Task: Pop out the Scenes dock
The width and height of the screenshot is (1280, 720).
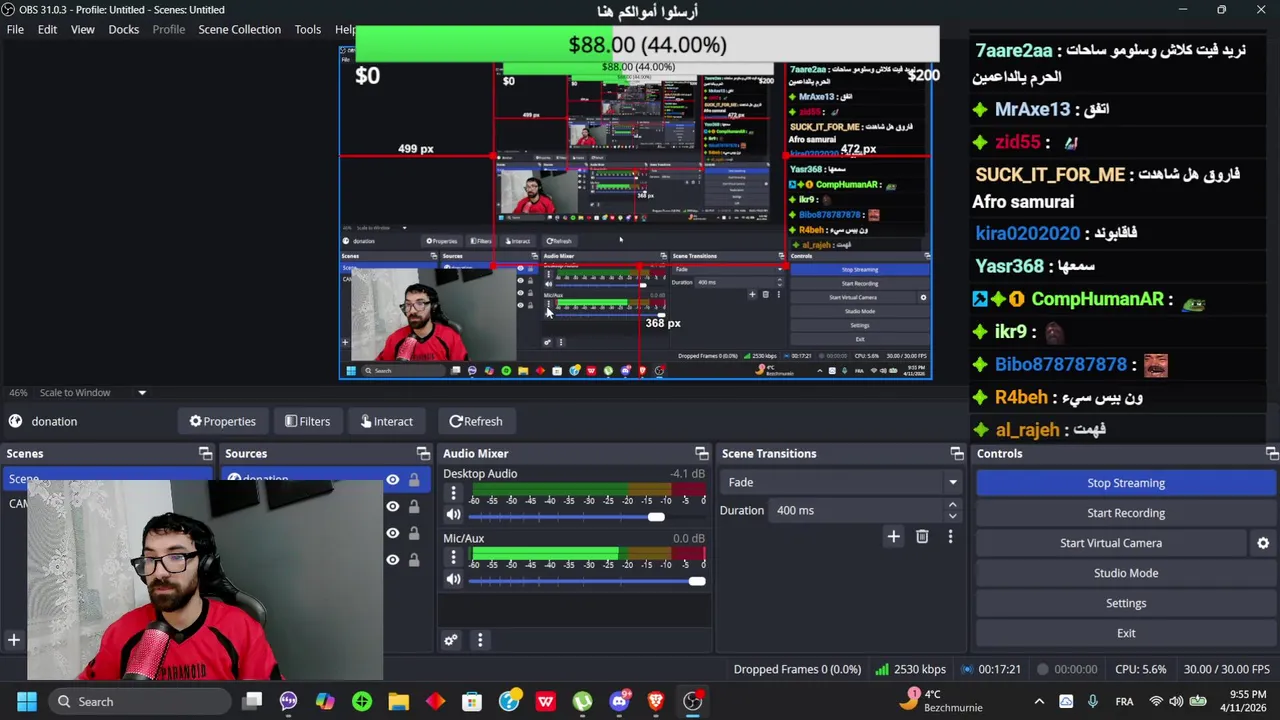Action: (205, 454)
